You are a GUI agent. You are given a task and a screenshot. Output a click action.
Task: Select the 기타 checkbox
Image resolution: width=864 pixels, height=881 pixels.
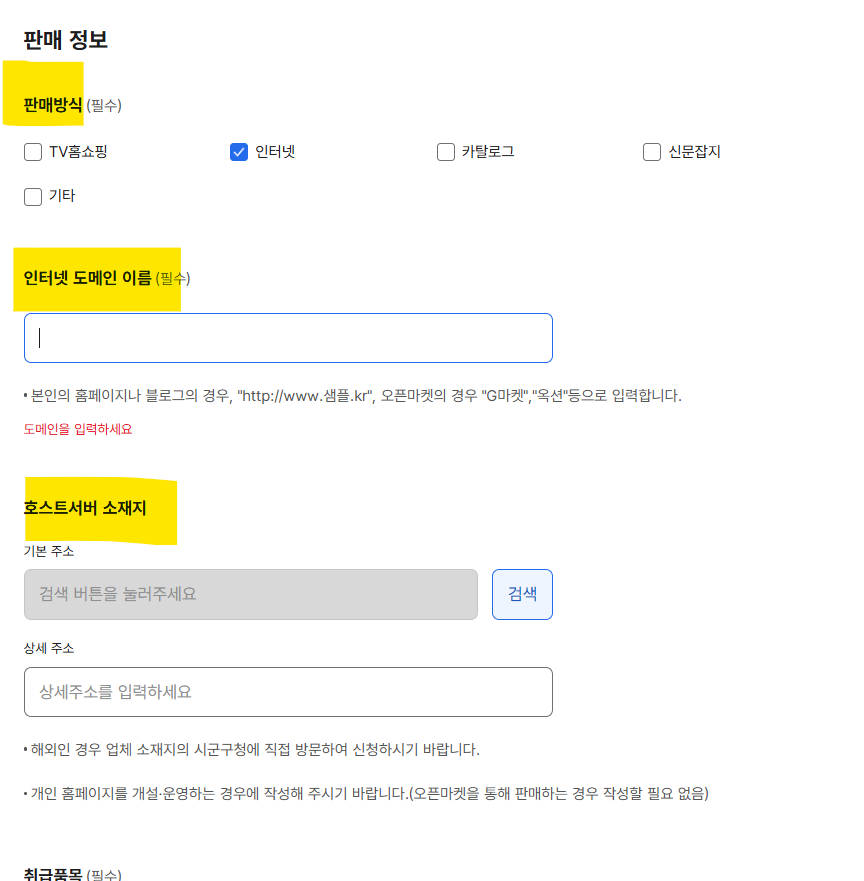pos(33,197)
